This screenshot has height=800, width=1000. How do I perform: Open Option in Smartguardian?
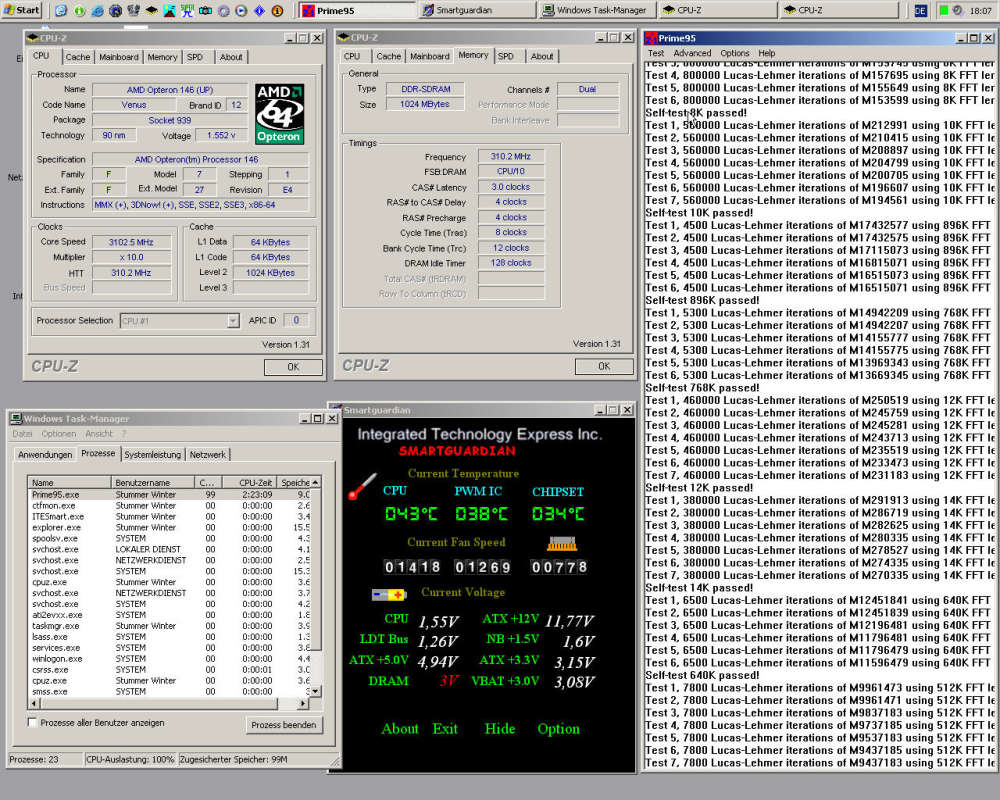[559, 729]
